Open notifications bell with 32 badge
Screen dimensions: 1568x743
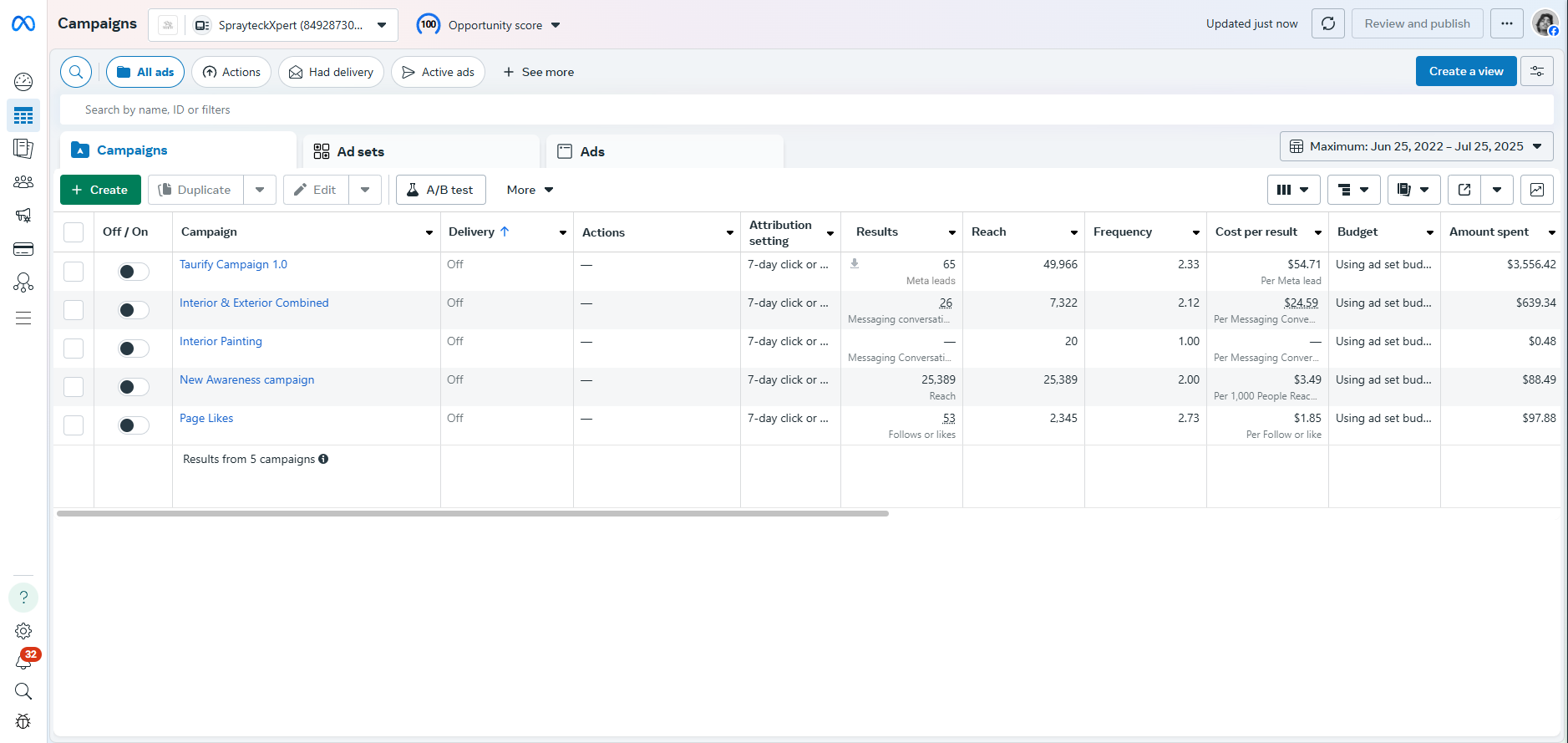coord(25,660)
